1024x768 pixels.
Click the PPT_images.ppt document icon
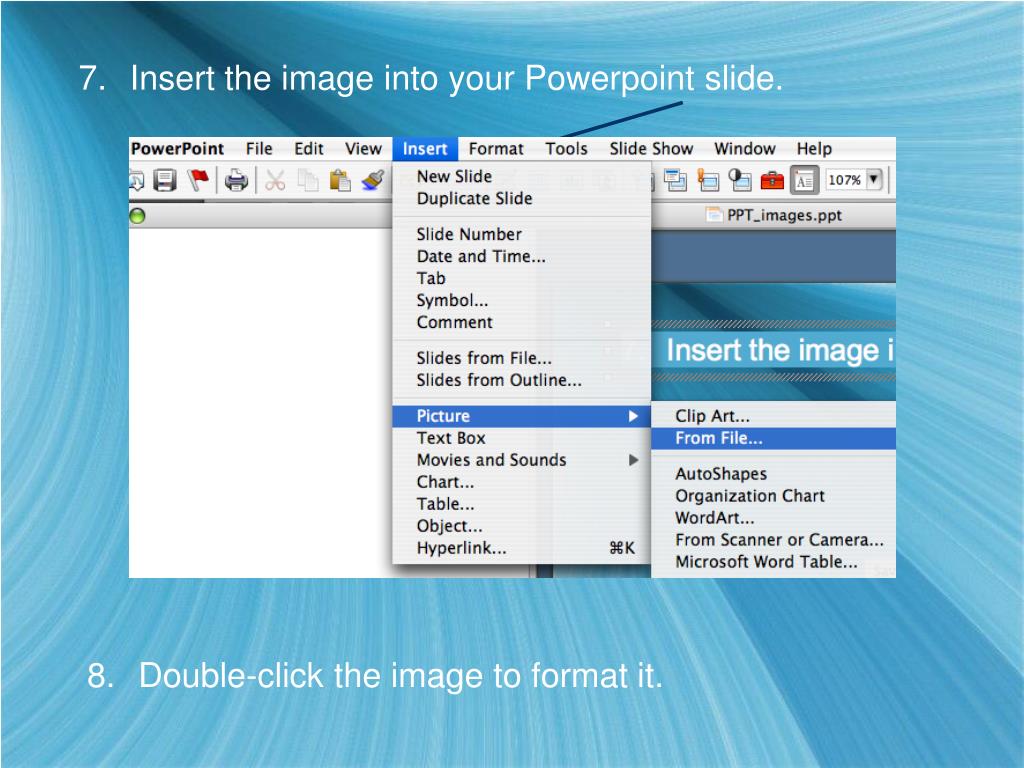coord(714,214)
